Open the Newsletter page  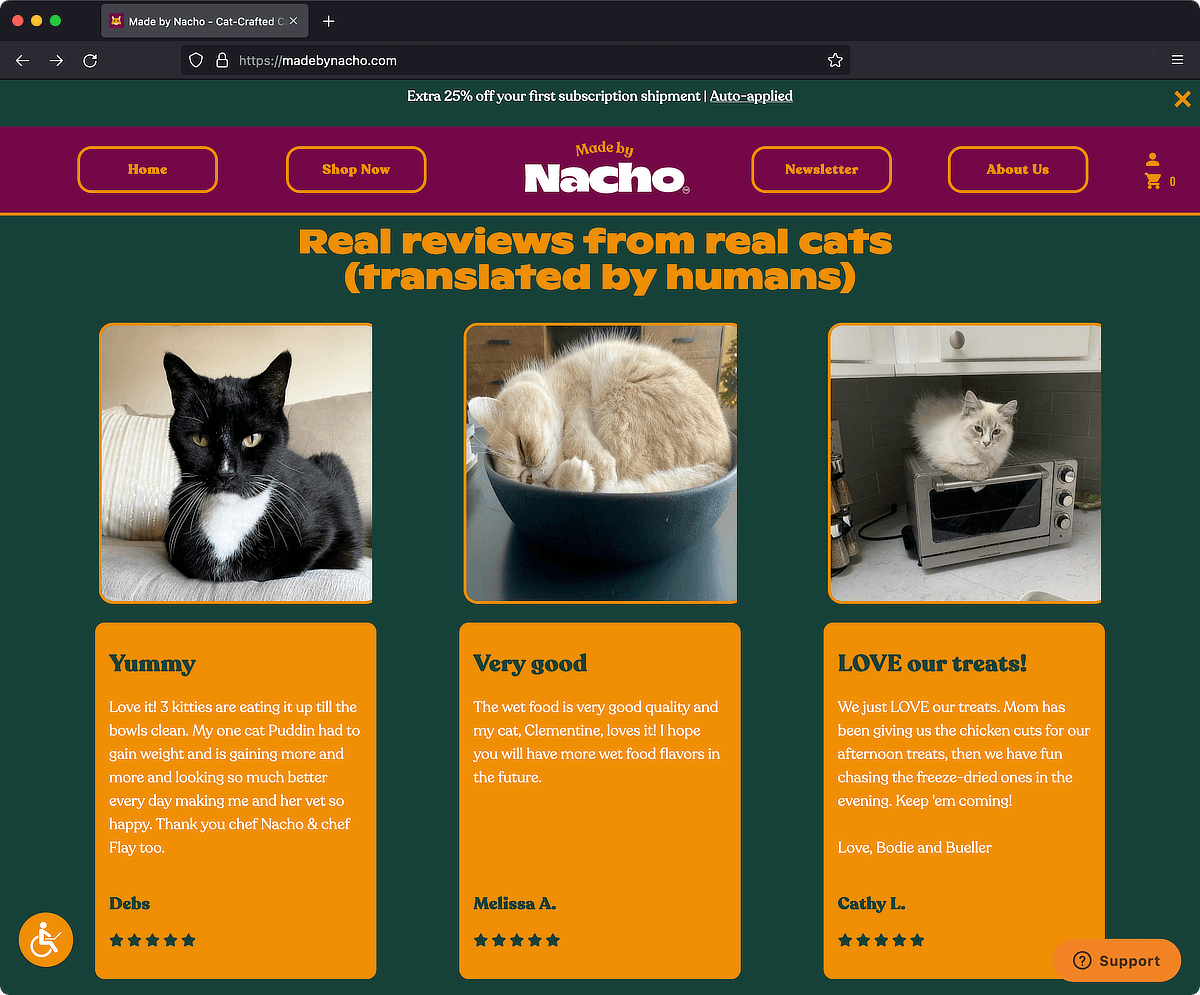click(821, 169)
